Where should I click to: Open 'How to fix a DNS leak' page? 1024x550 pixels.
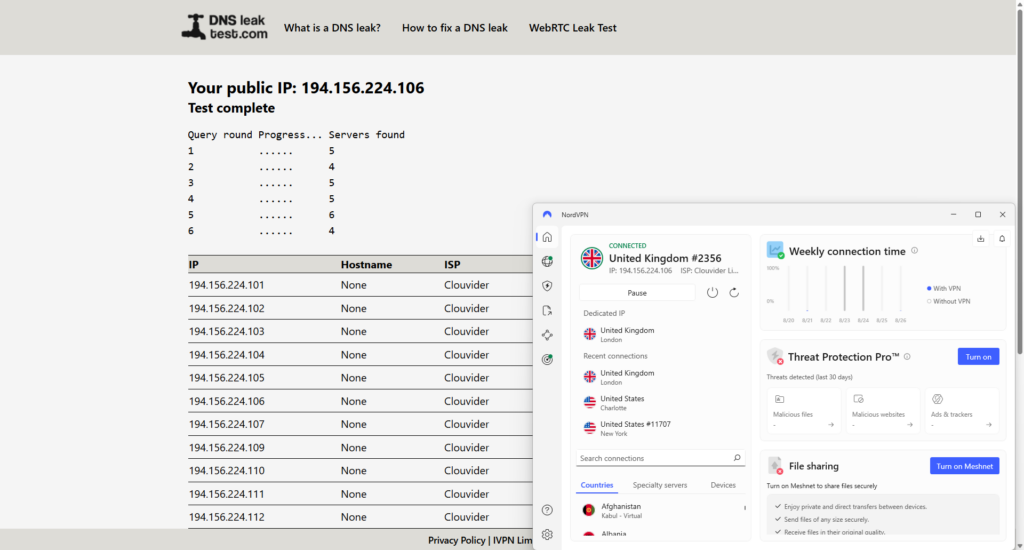click(x=455, y=28)
